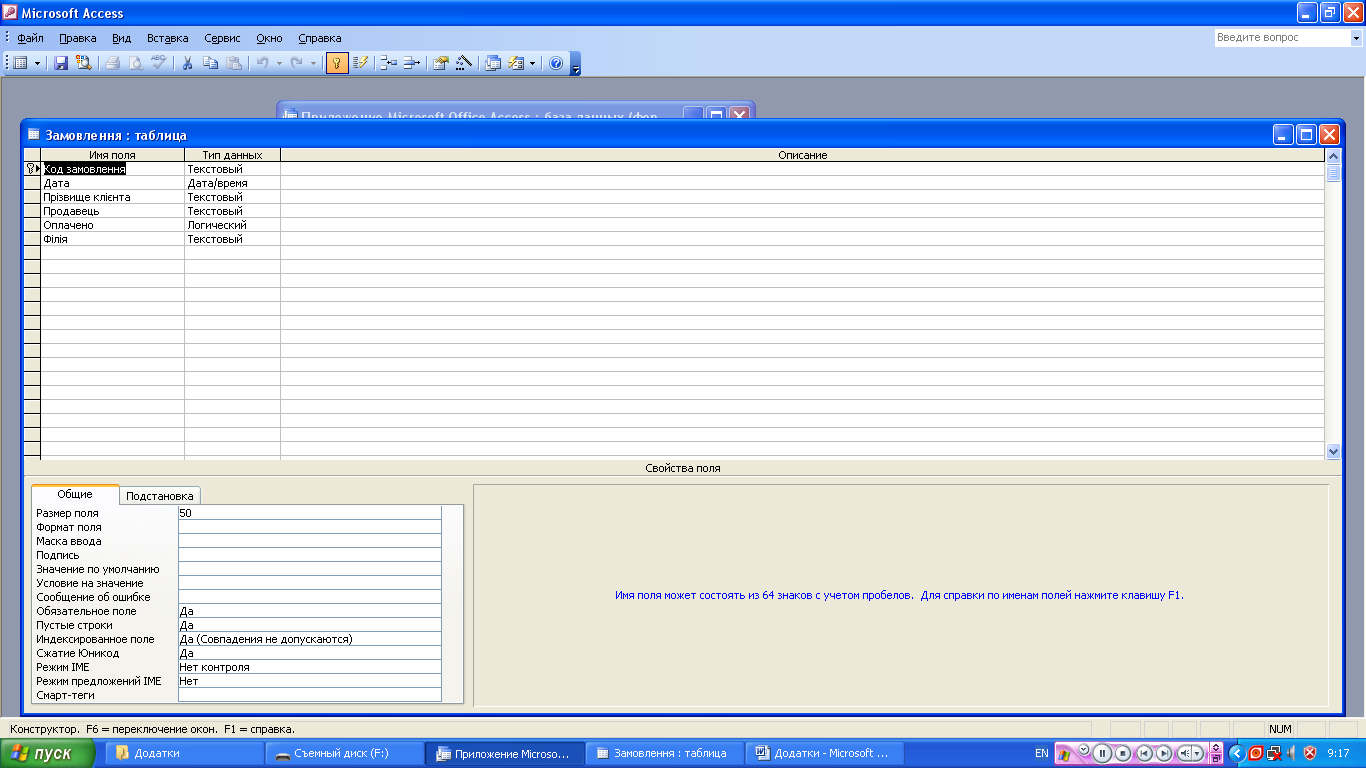The width and height of the screenshot is (1366, 768).
Task: Select the Общие tab
Action: tap(75, 494)
